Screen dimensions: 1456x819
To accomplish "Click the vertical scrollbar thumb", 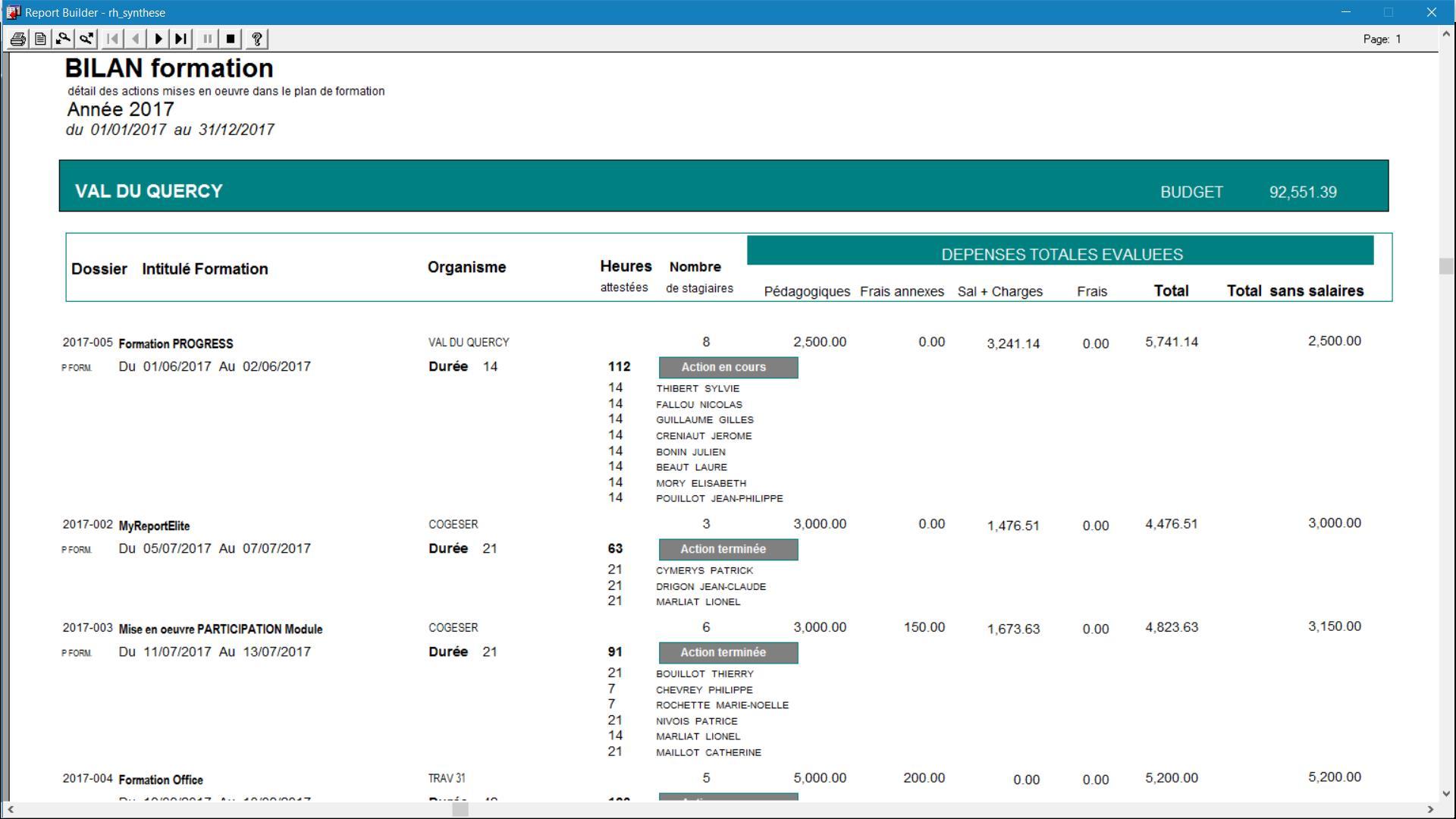I will [1447, 266].
